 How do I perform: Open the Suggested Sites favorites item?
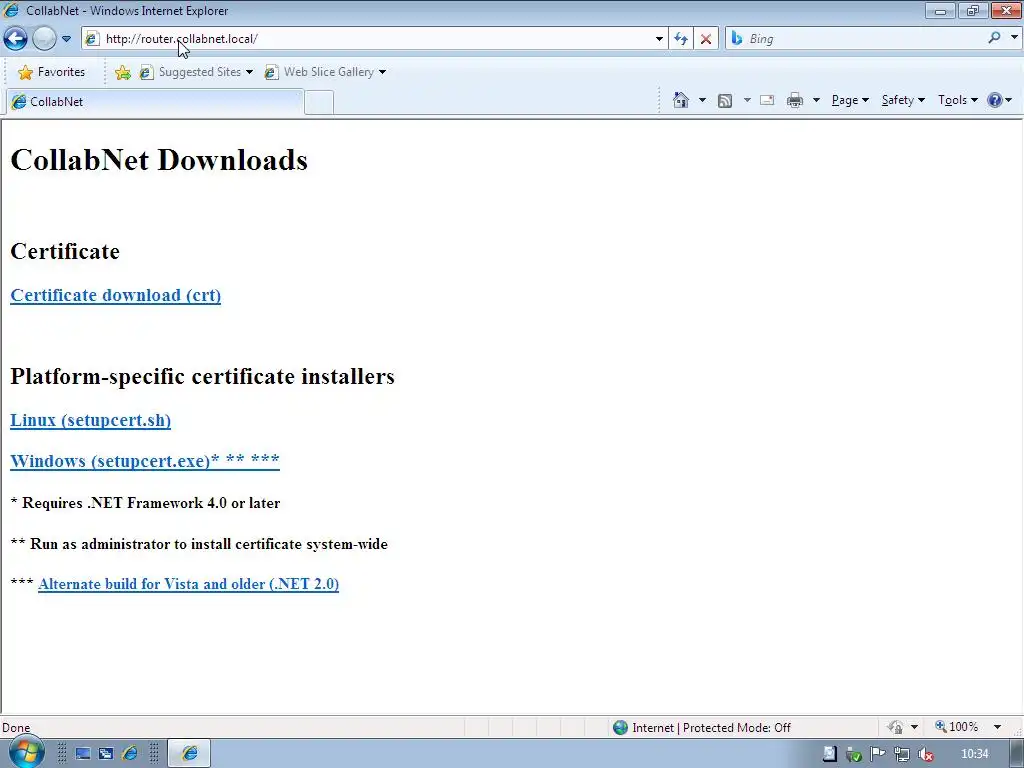[x=196, y=72]
